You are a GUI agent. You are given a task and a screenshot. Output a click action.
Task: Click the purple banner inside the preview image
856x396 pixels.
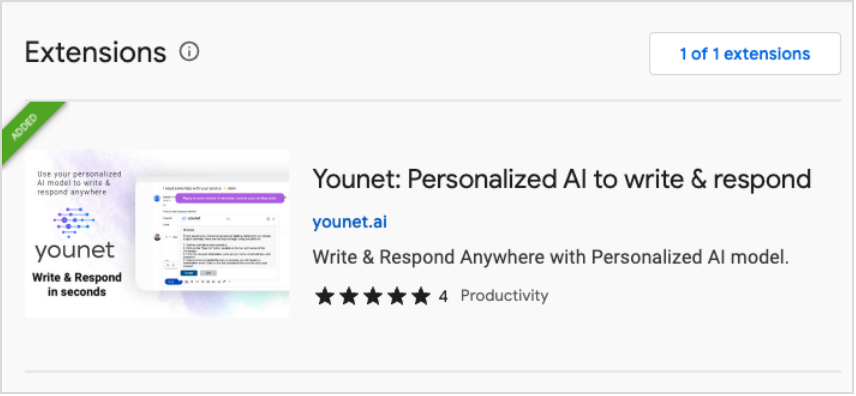[x=230, y=198]
